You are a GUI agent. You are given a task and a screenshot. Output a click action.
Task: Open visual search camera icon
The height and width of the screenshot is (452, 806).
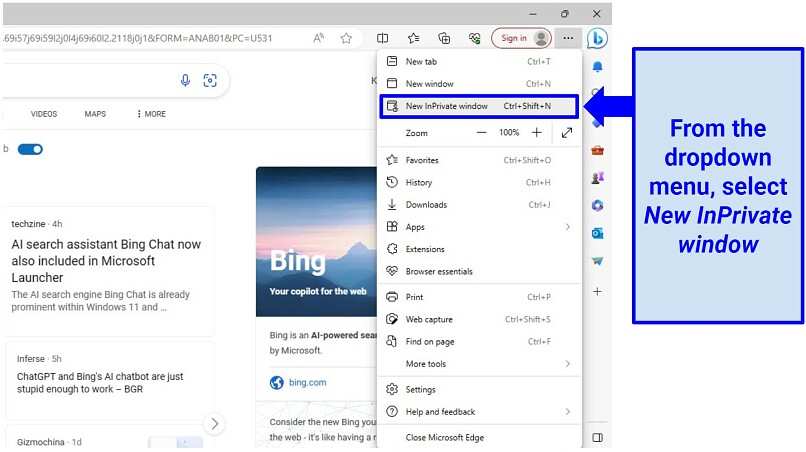210,81
